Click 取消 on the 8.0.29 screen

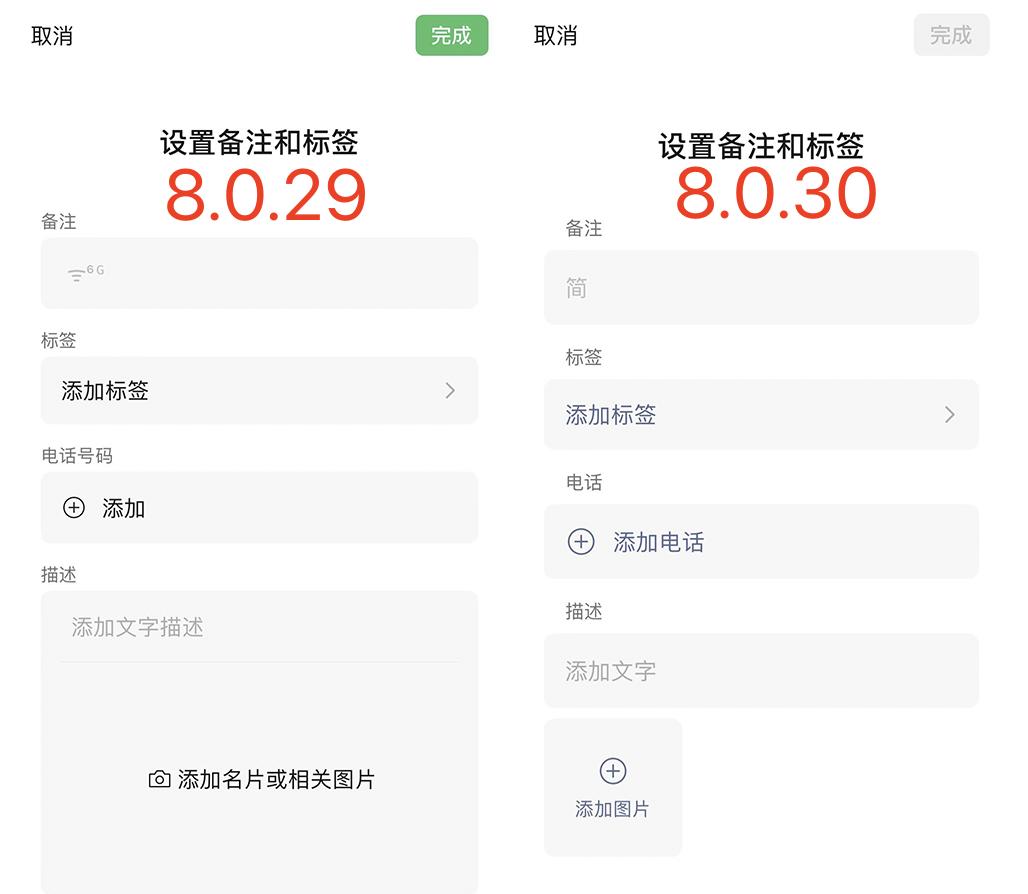click(51, 37)
